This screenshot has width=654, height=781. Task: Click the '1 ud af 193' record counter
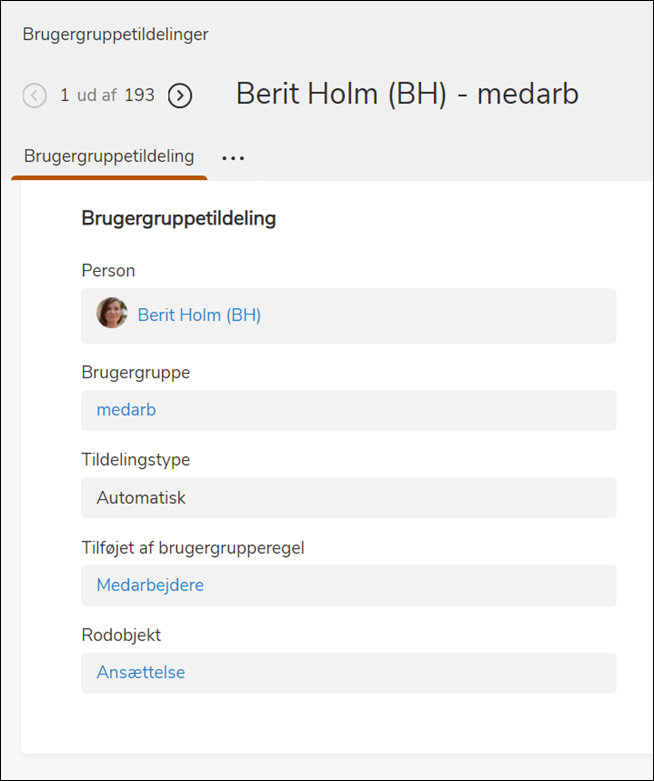(x=107, y=96)
